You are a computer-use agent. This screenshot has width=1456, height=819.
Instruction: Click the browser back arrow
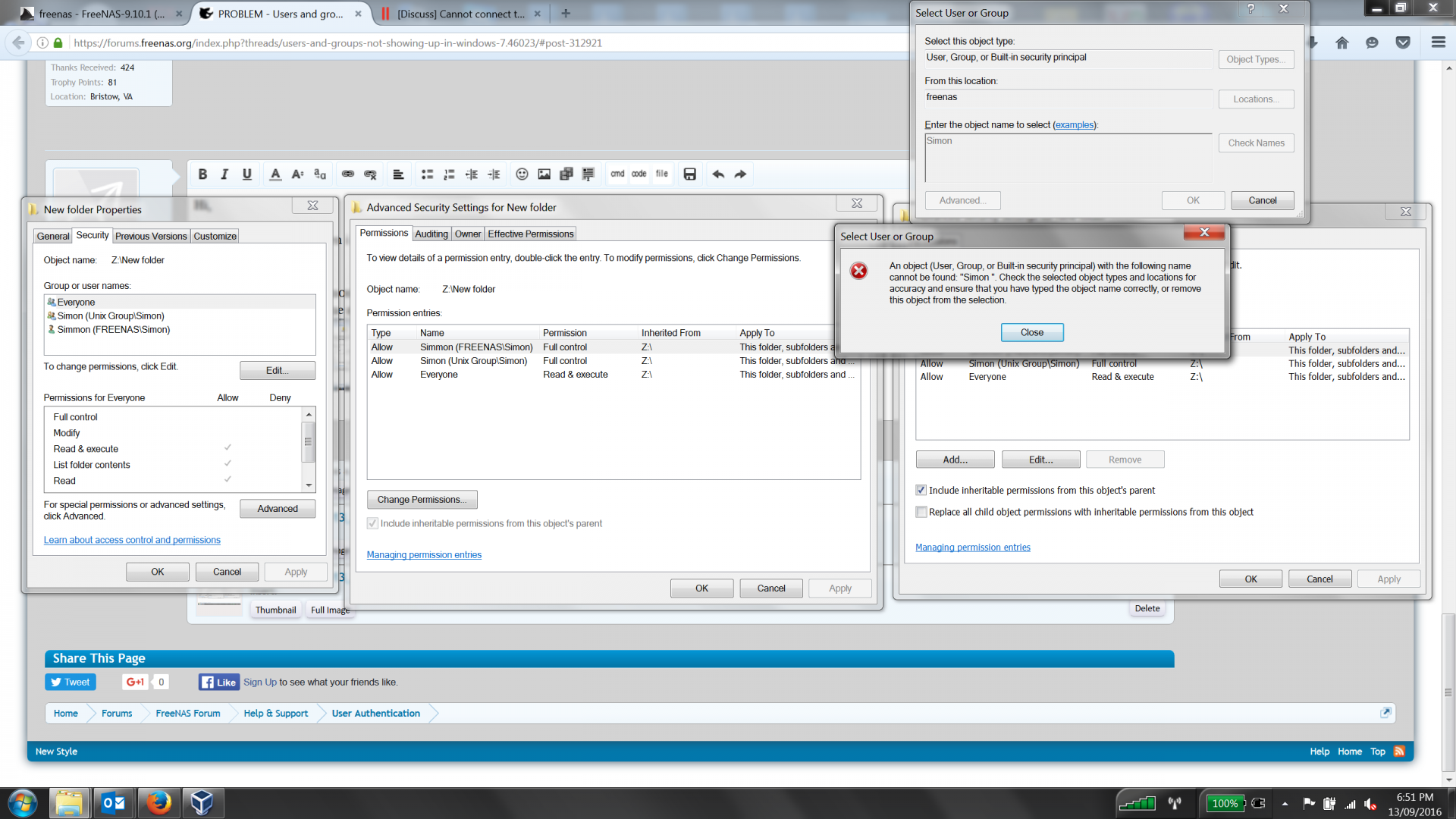[x=17, y=42]
